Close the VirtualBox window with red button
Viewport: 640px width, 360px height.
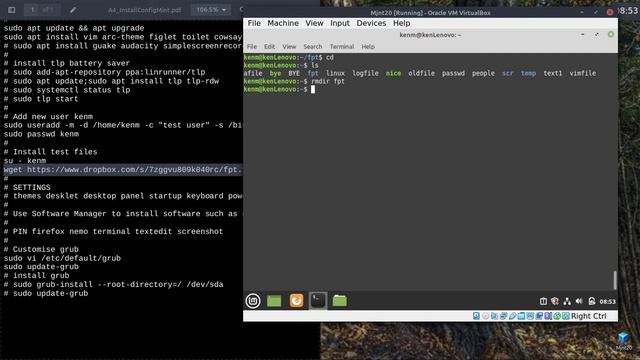click(609, 12)
